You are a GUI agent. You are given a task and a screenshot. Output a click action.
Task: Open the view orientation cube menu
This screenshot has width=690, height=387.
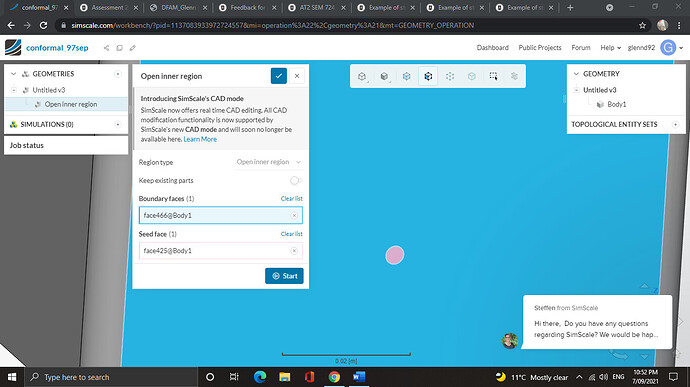tap(362, 76)
